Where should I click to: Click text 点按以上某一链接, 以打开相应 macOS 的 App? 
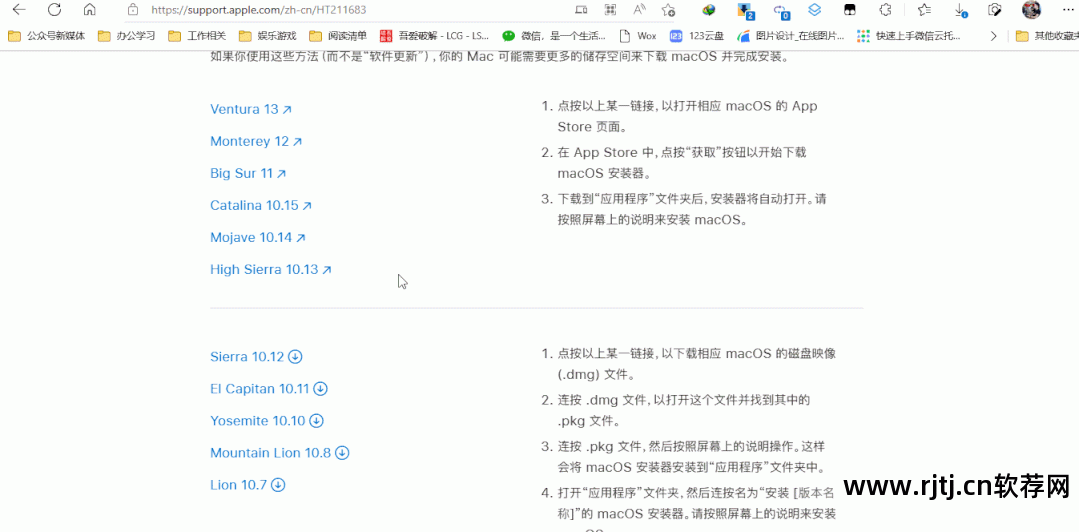click(x=687, y=107)
